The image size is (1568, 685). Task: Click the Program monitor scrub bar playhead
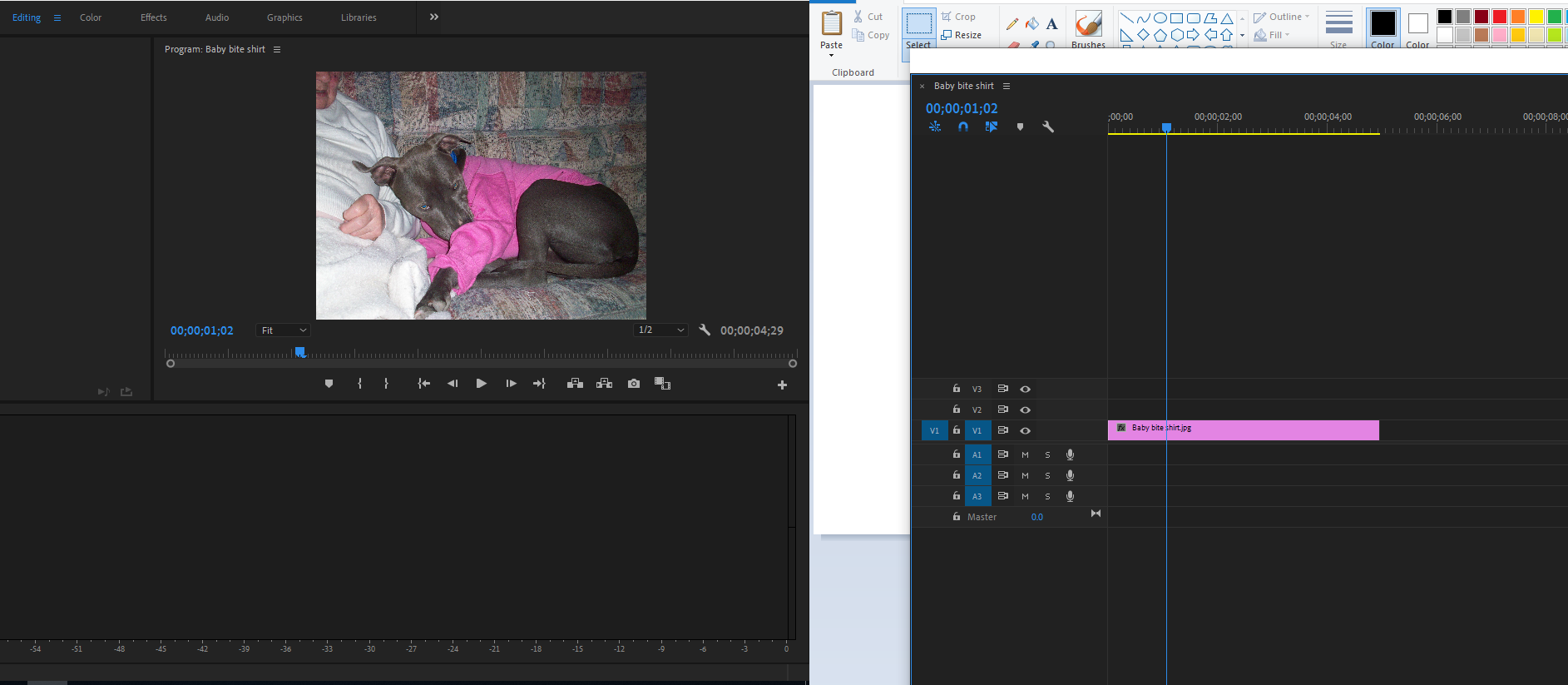[300, 352]
